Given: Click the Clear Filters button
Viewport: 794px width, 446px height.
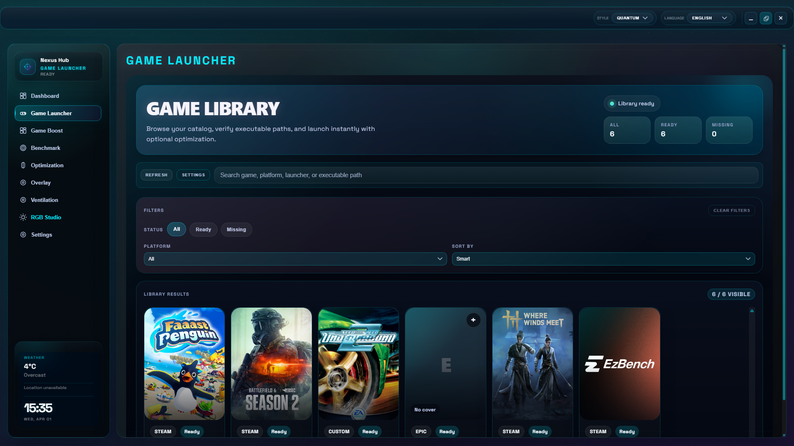Looking at the screenshot, I should tap(731, 210).
